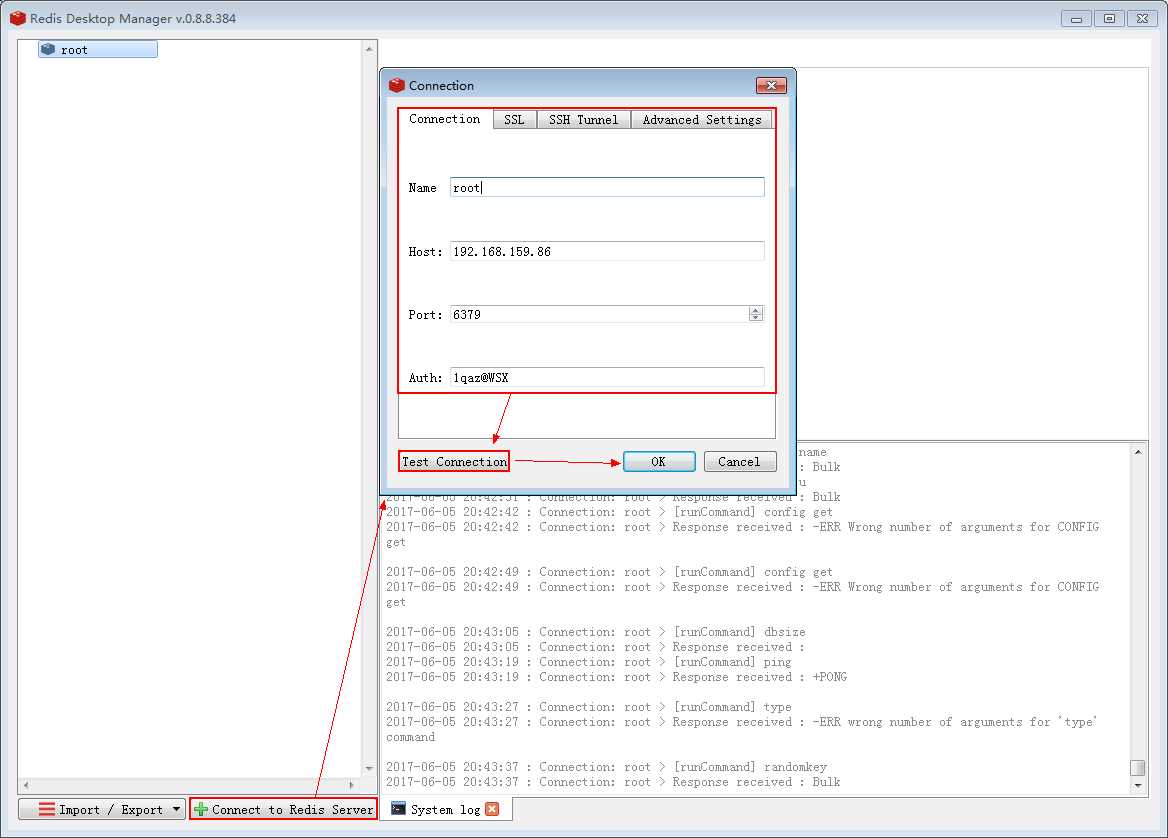Click the tree panel scroll down arrow
This screenshot has width=1168, height=838.
pyautogui.click(x=369, y=769)
